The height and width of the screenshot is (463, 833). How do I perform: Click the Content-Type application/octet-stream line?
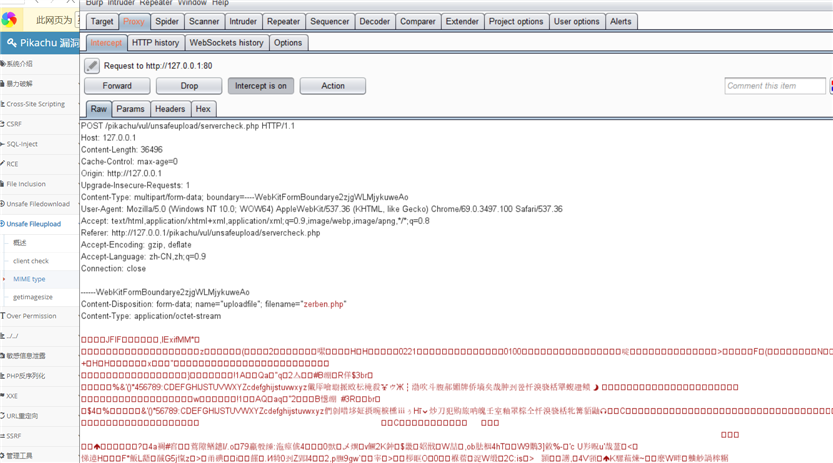coord(151,316)
